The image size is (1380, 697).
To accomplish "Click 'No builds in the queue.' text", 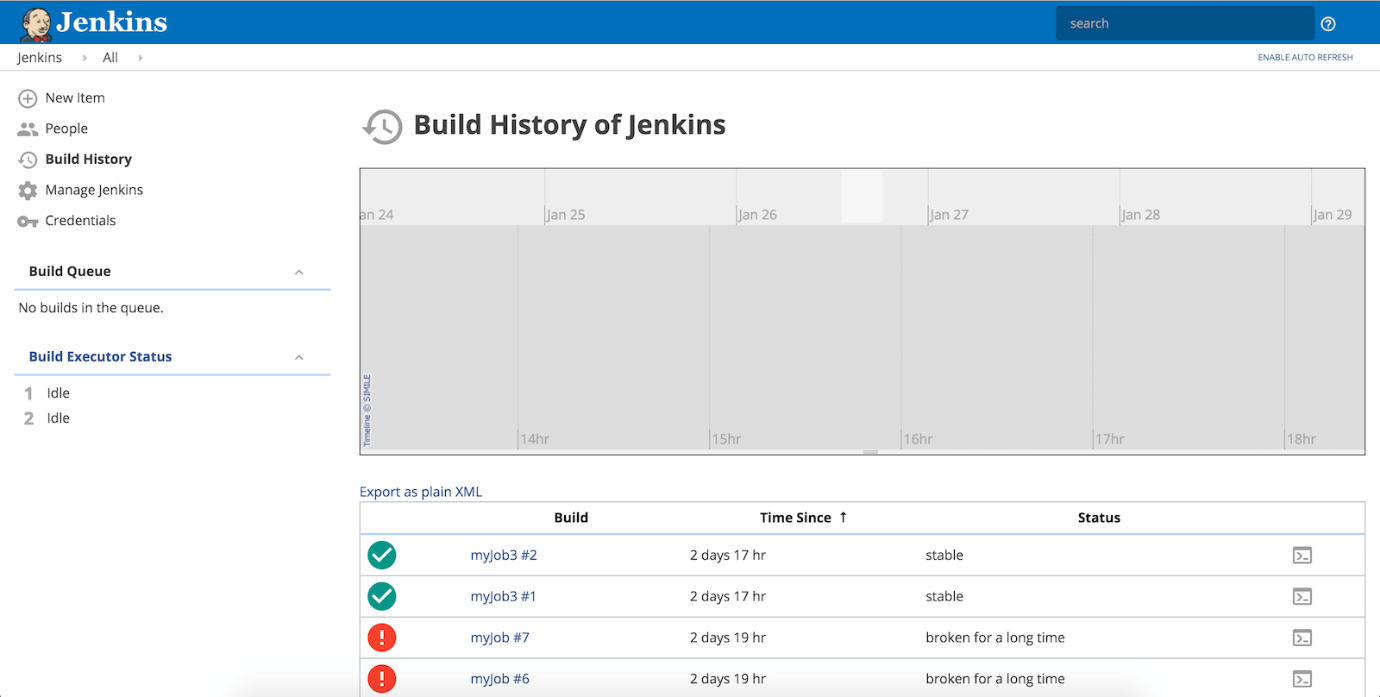I will pos(91,308).
